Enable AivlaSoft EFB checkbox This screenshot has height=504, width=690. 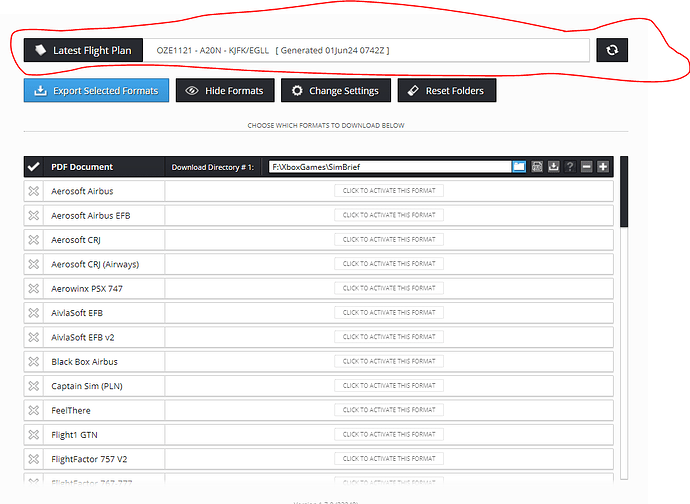[x=33, y=313]
